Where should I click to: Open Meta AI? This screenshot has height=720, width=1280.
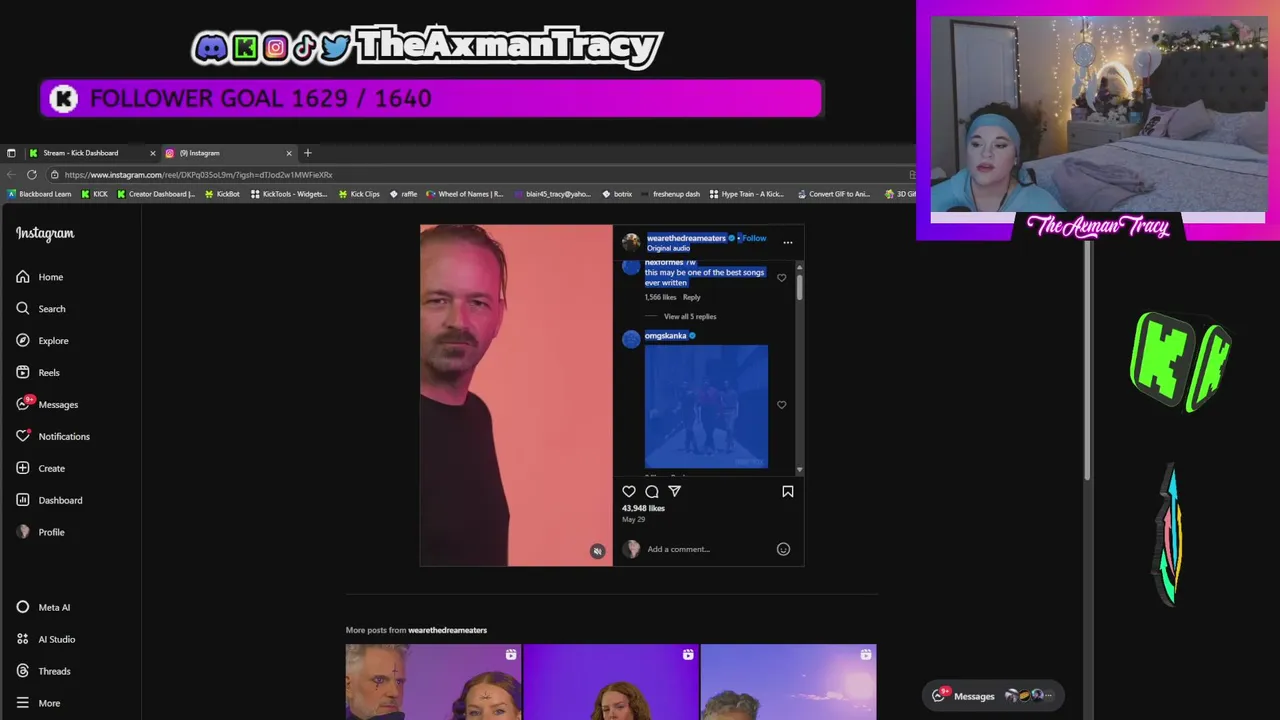[43, 607]
